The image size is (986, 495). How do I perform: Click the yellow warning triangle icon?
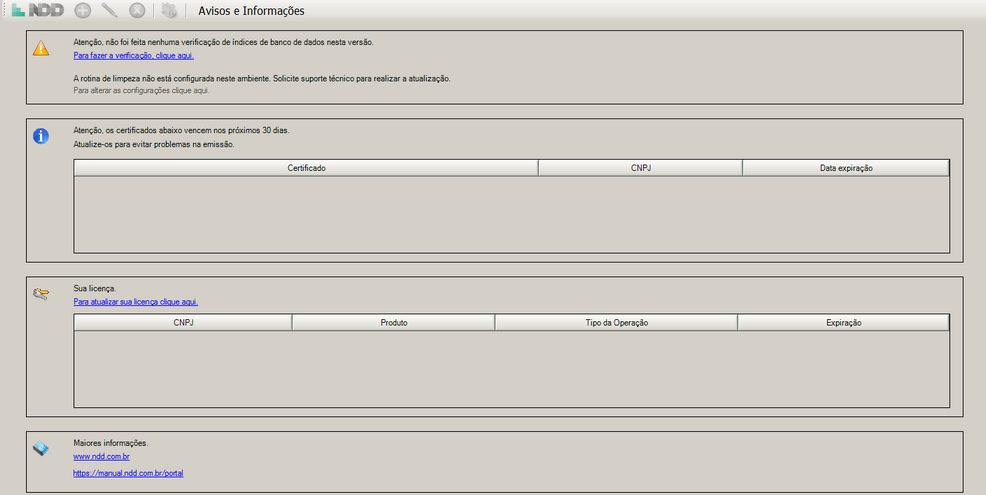[x=41, y=48]
